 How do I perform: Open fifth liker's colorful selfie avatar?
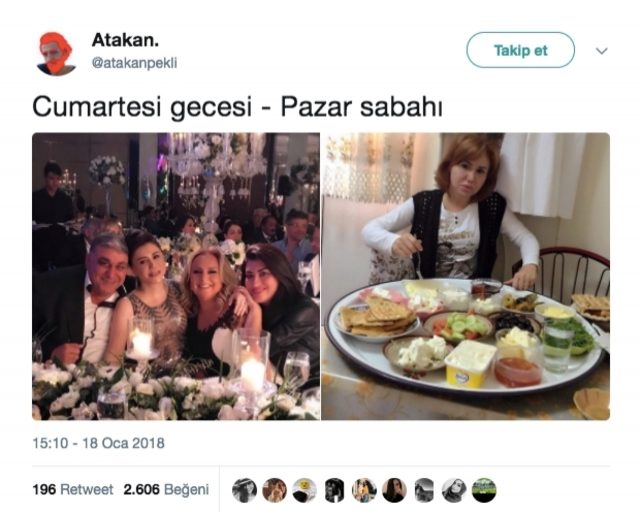pos(364,490)
